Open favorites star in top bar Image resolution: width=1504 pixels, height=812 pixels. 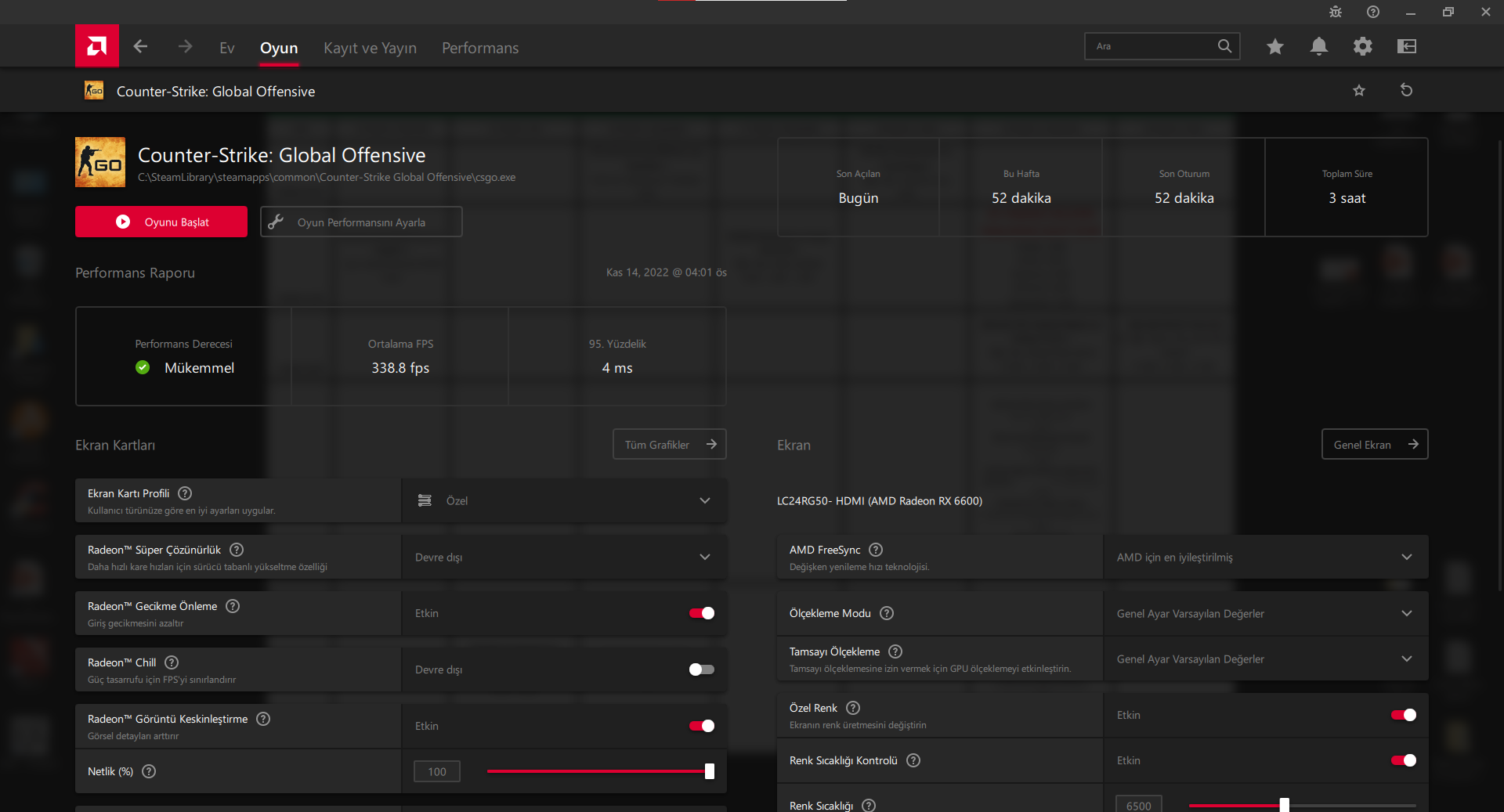tap(1275, 47)
